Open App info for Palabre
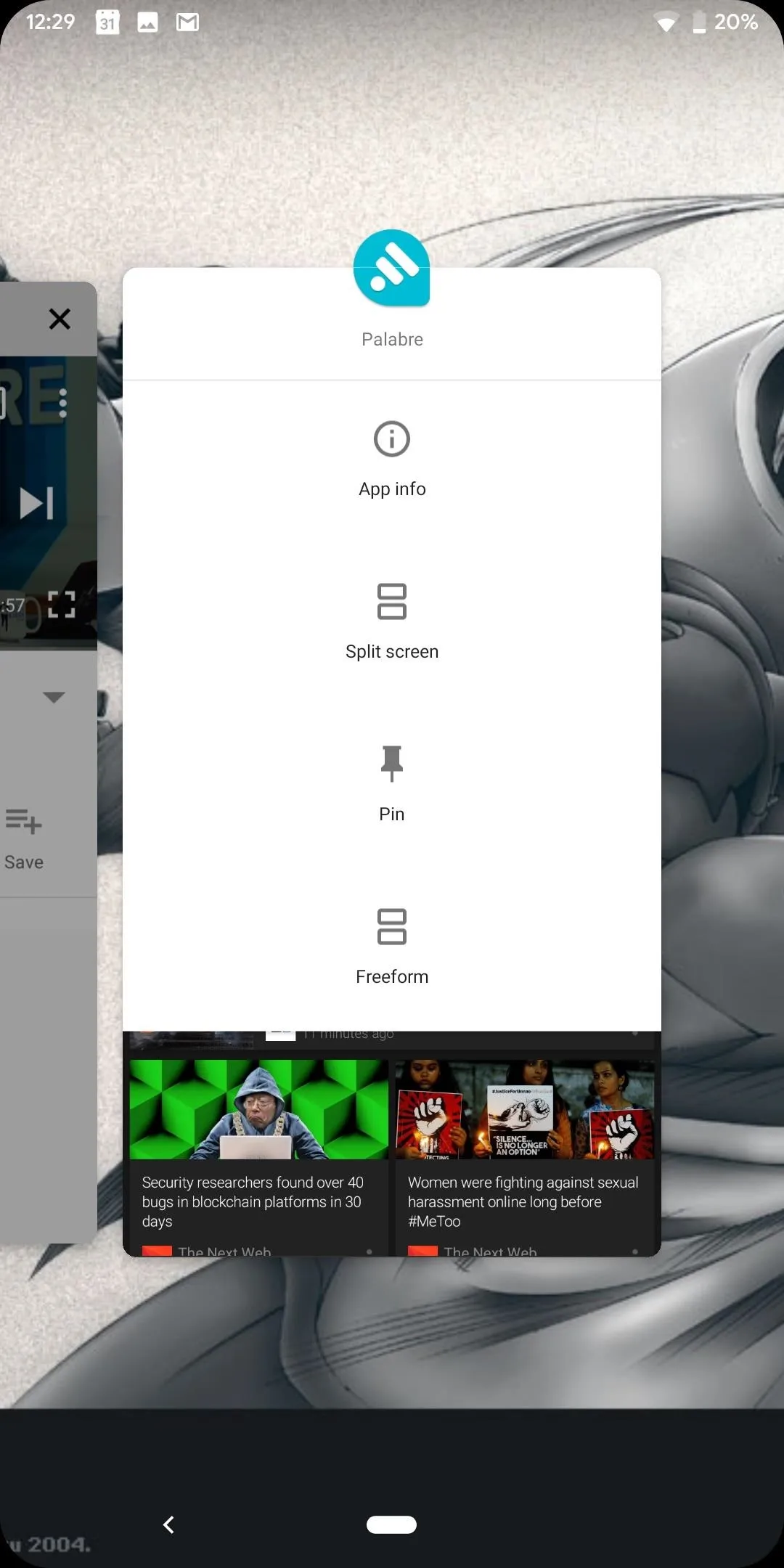Screen dimensions: 784x1568 [392, 460]
